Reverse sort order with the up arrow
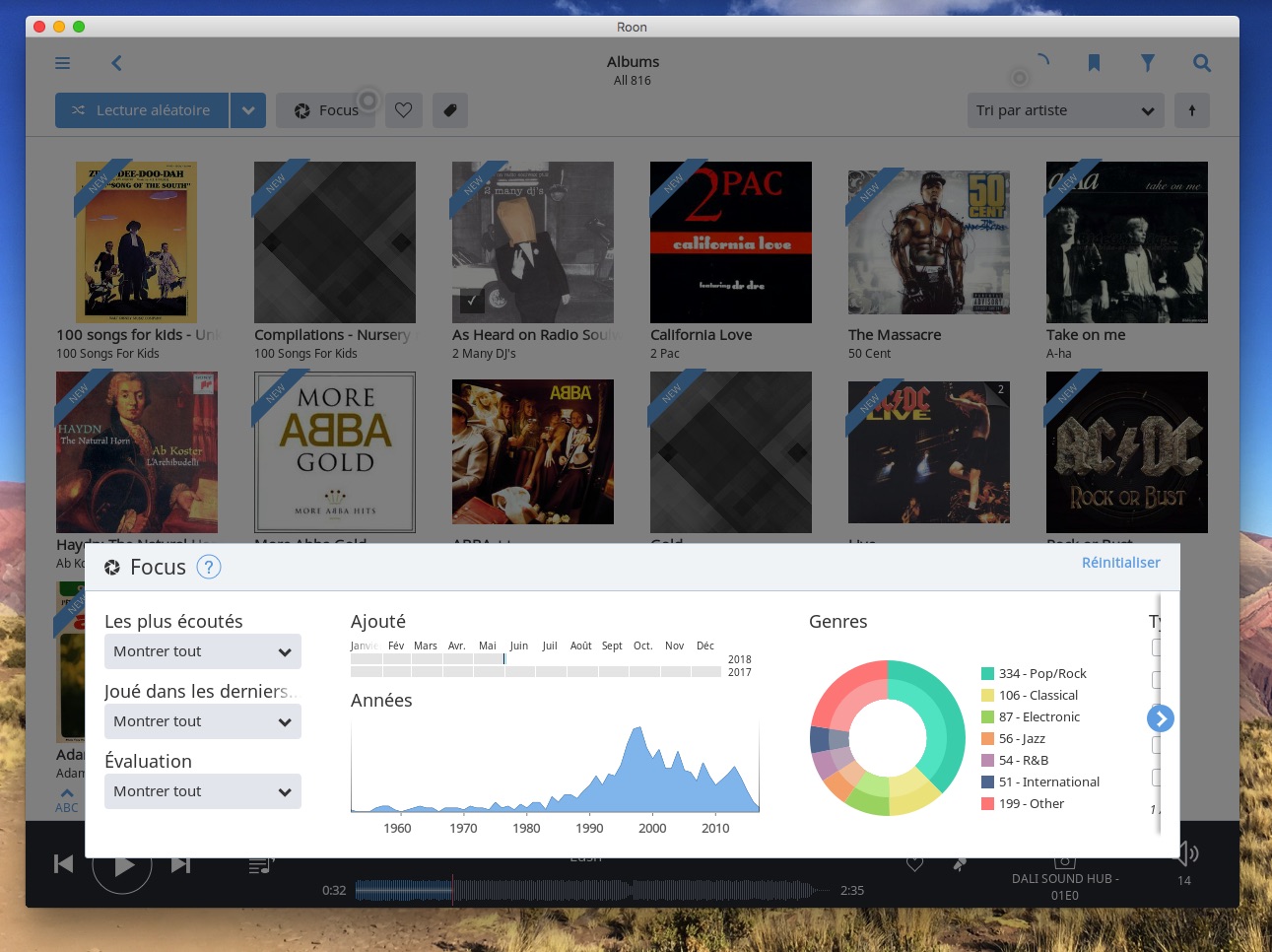The width and height of the screenshot is (1272, 952). 1191,110
